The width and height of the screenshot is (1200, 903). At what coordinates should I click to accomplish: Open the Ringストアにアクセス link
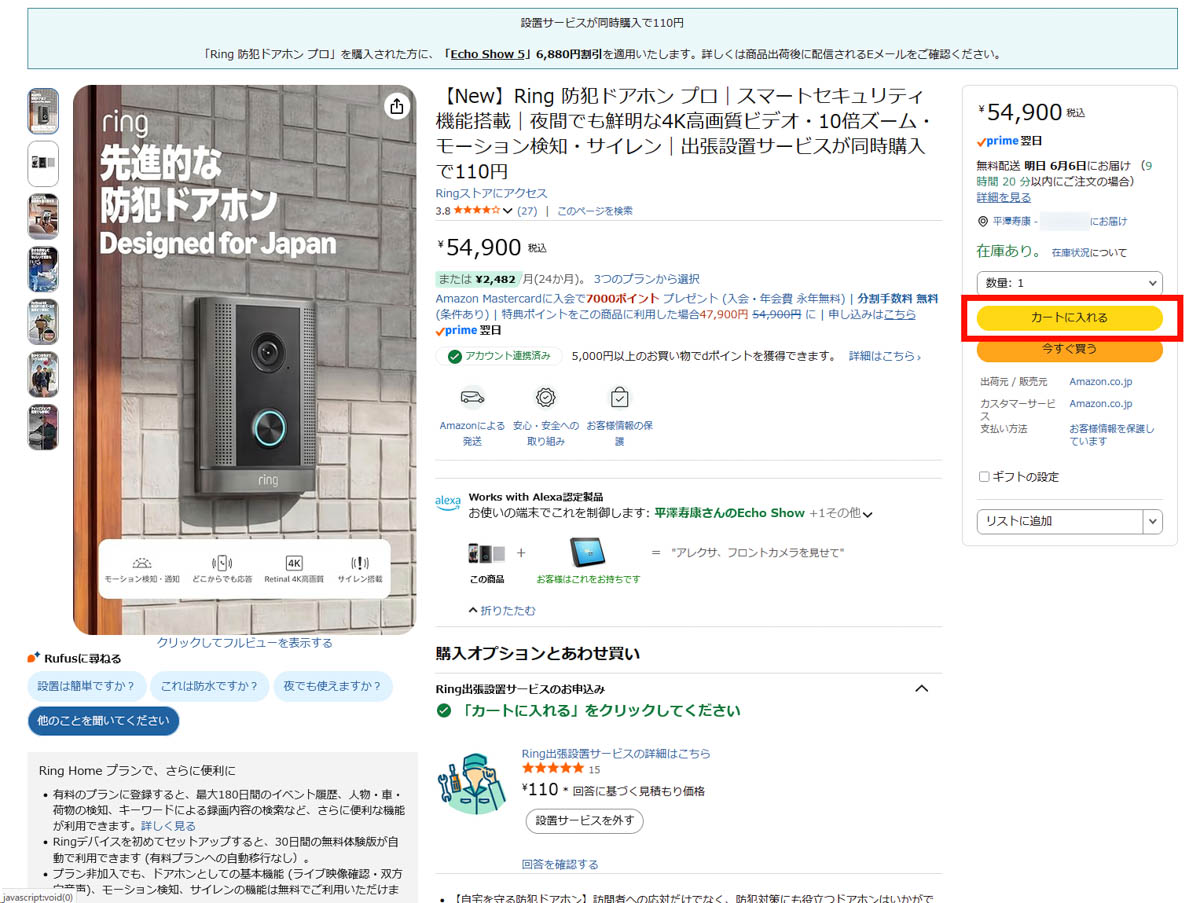pos(492,193)
